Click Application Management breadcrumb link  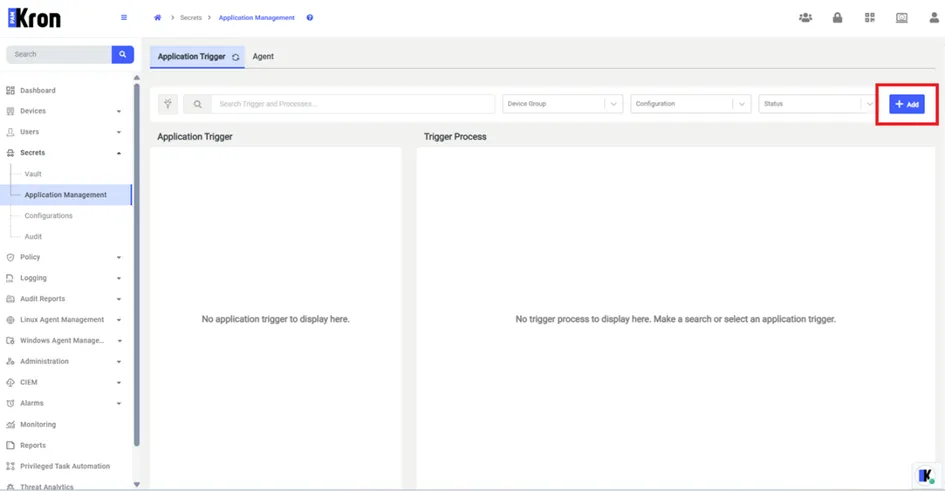coord(257,17)
